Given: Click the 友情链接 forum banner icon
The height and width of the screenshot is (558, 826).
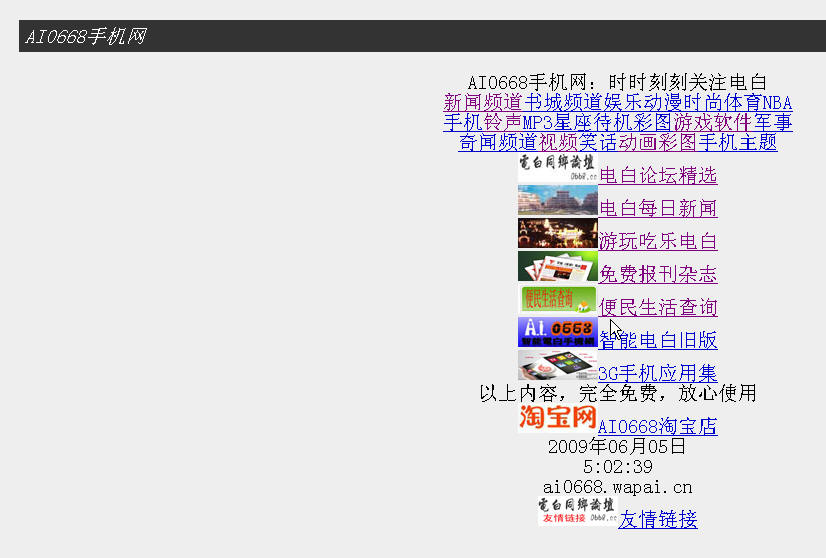Looking at the screenshot, I should (577, 512).
